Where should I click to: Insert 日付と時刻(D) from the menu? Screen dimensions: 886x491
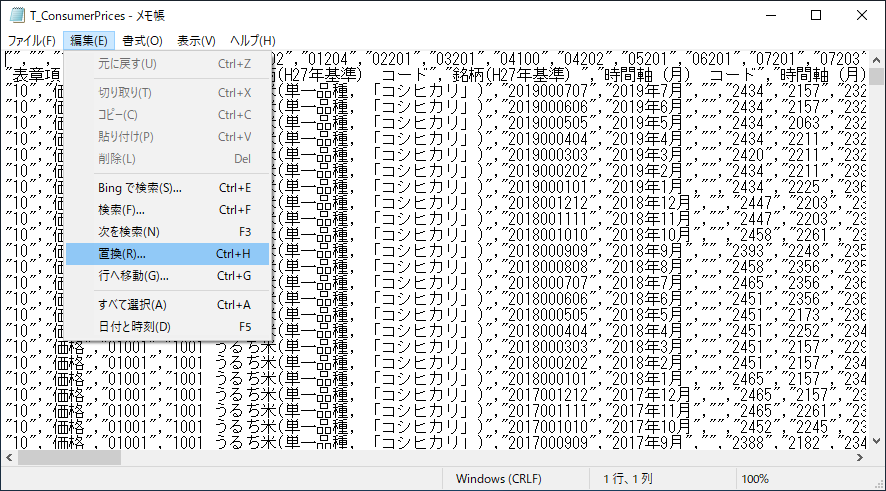pos(134,327)
